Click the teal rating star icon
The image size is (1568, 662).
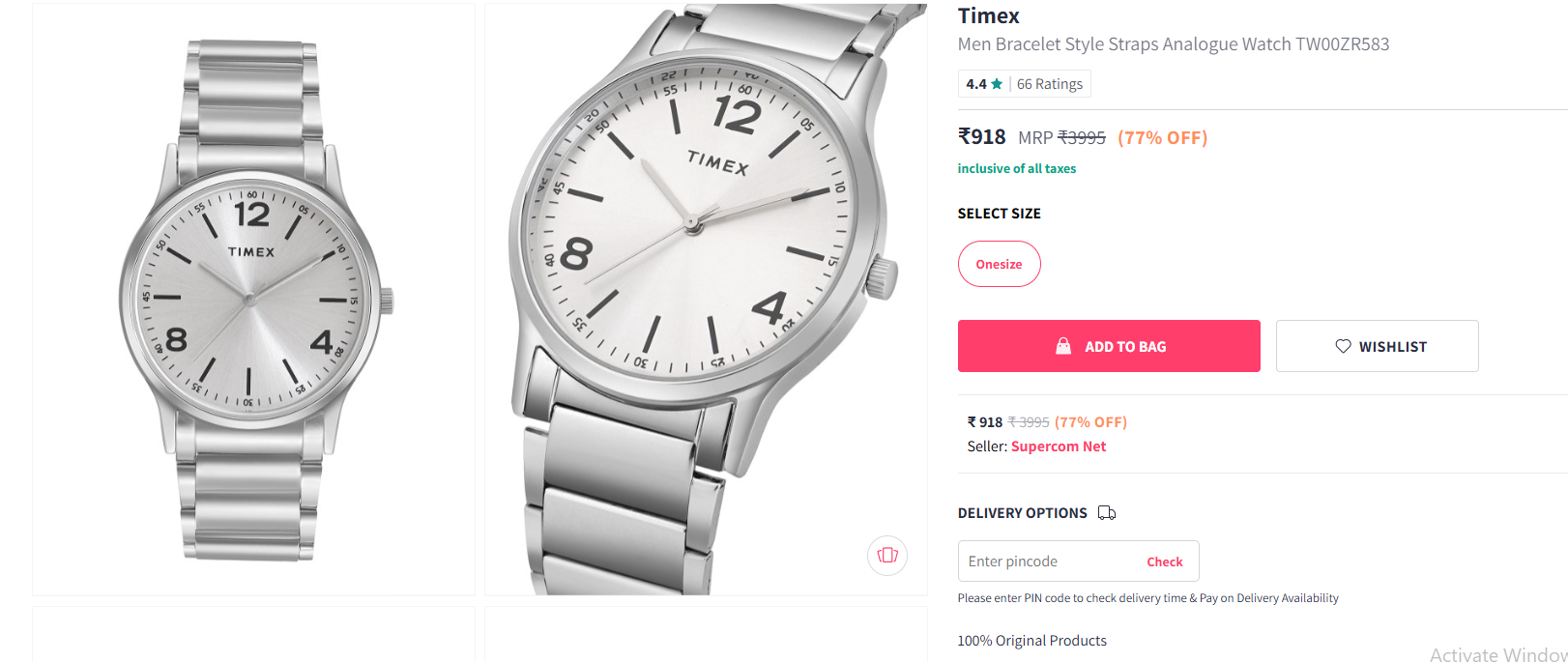point(997,84)
